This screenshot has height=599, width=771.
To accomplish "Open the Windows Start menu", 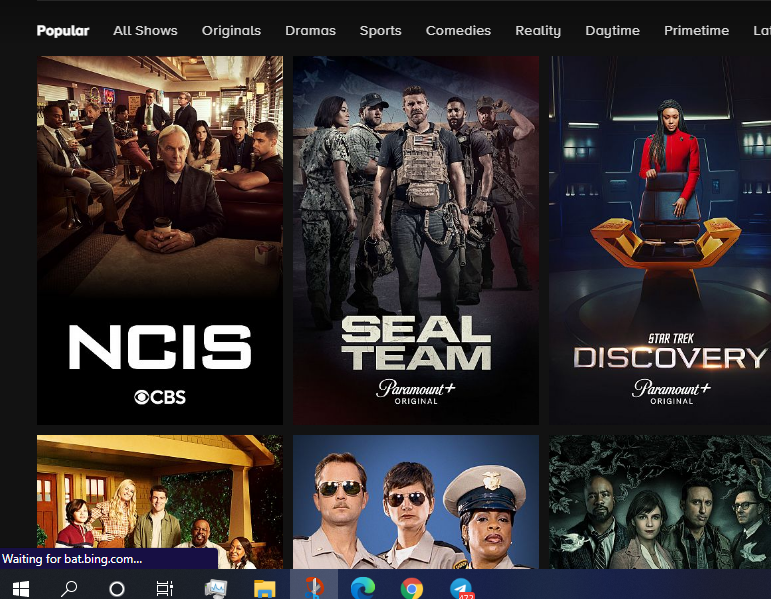I will [21, 588].
